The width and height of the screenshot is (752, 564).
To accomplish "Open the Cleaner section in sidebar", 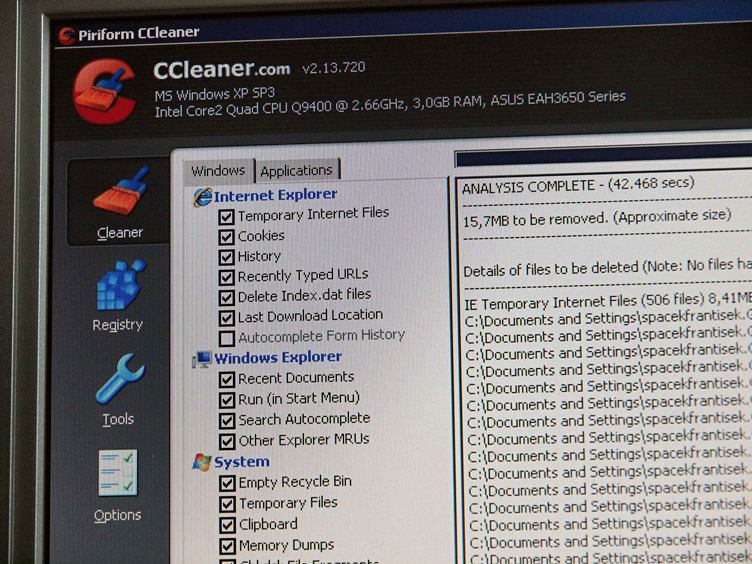I will 120,202.
